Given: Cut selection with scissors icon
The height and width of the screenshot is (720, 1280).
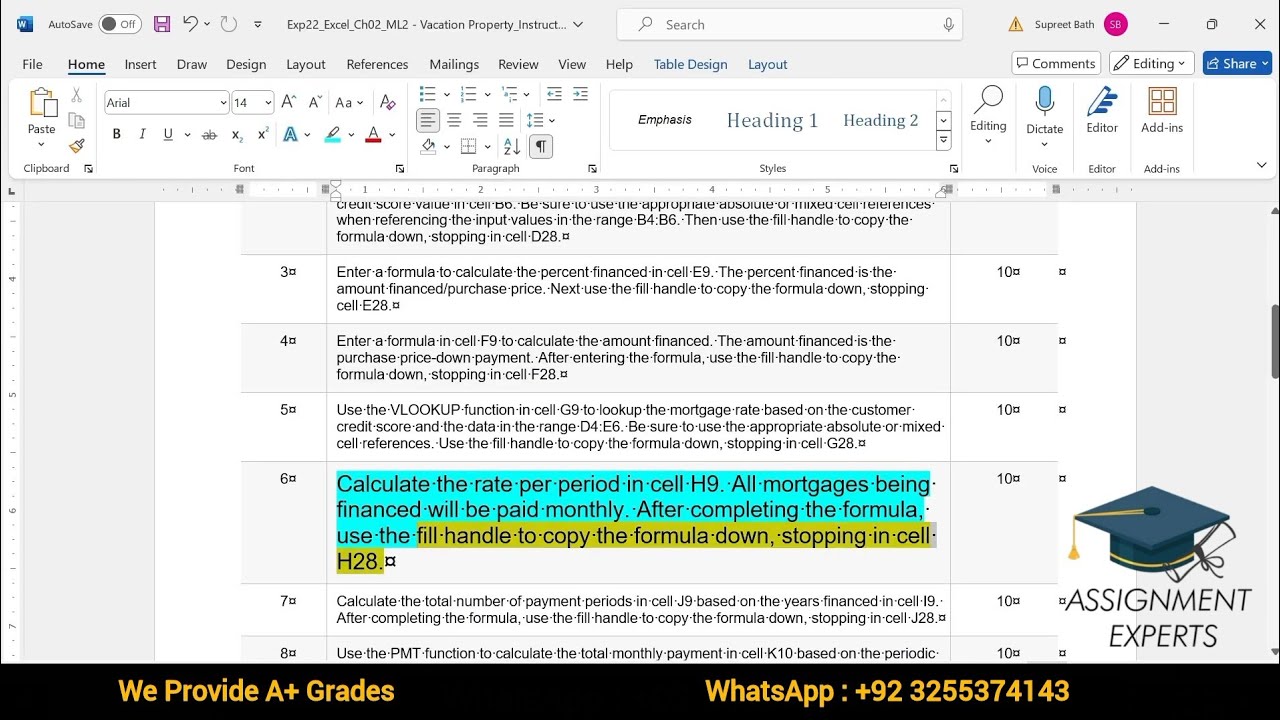Looking at the screenshot, I should tap(77, 96).
